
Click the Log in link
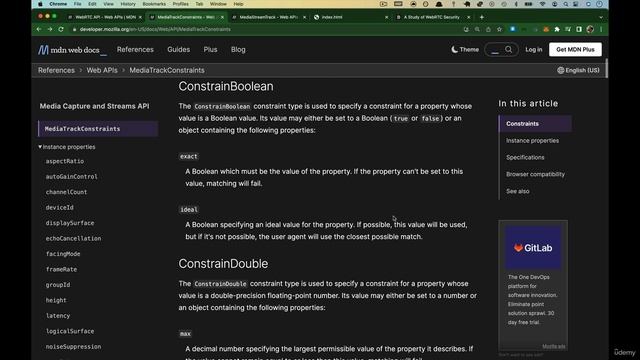point(533,49)
